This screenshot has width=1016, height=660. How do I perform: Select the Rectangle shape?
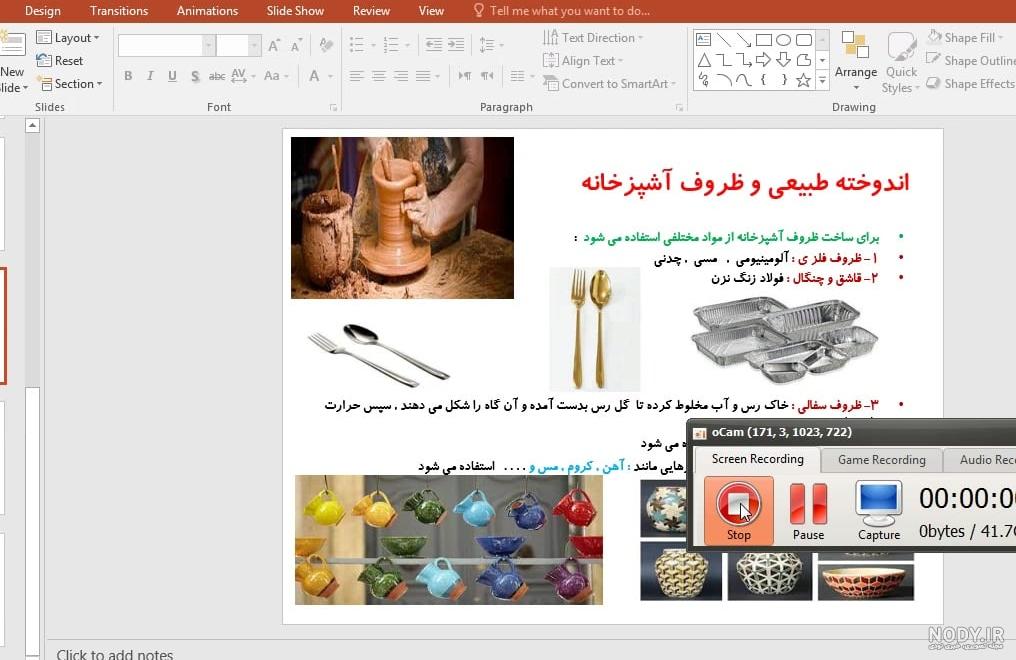(764, 40)
